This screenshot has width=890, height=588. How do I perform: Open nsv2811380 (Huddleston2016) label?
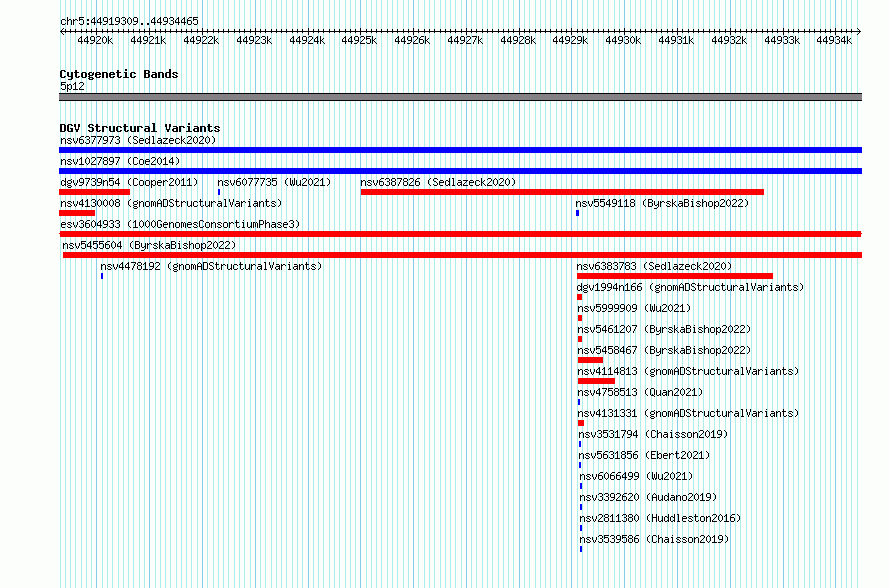click(660, 518)
